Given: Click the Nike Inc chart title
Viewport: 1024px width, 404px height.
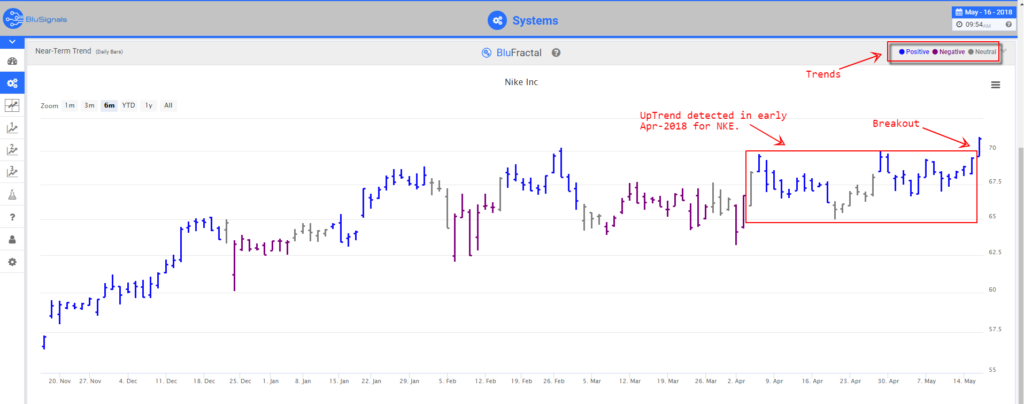Looking at the screenshot, I should tap(521, 82).
